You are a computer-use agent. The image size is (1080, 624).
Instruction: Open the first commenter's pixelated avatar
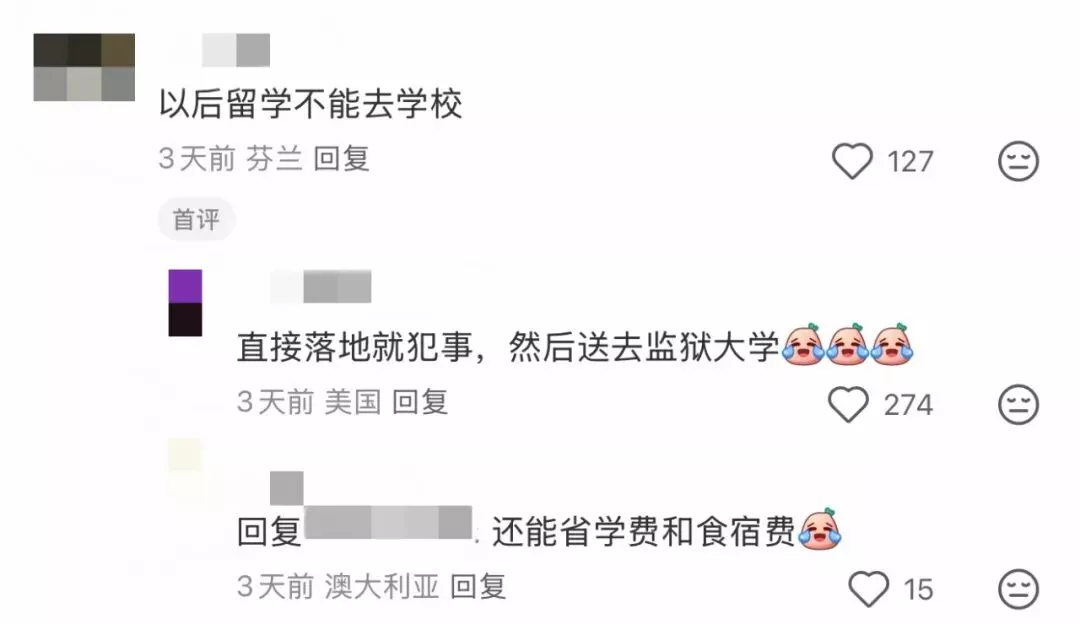(x=84, y=67)
